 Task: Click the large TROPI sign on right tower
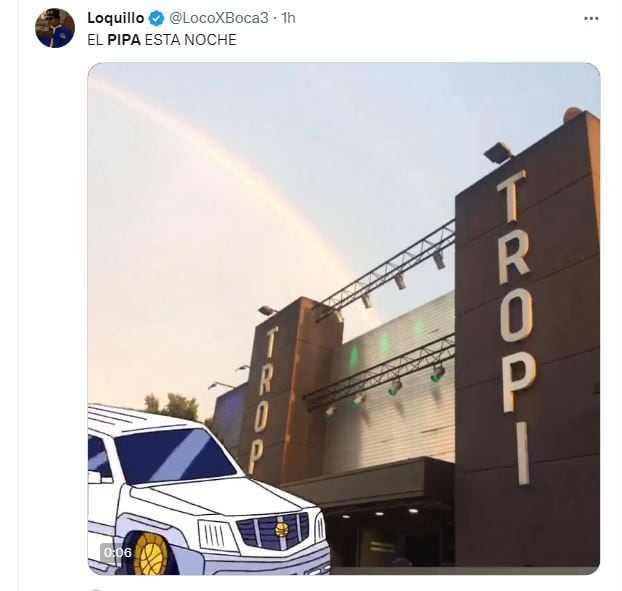click(516, 327)
